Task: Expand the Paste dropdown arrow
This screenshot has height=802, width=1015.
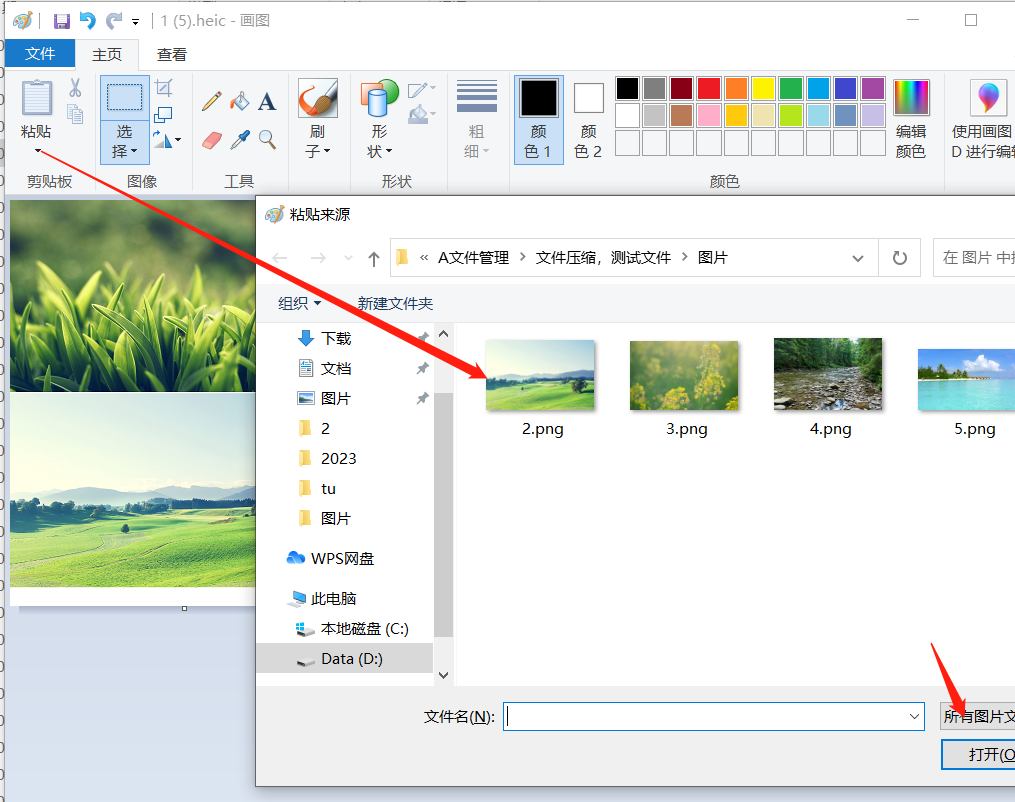Action: (x=38, y=151)
